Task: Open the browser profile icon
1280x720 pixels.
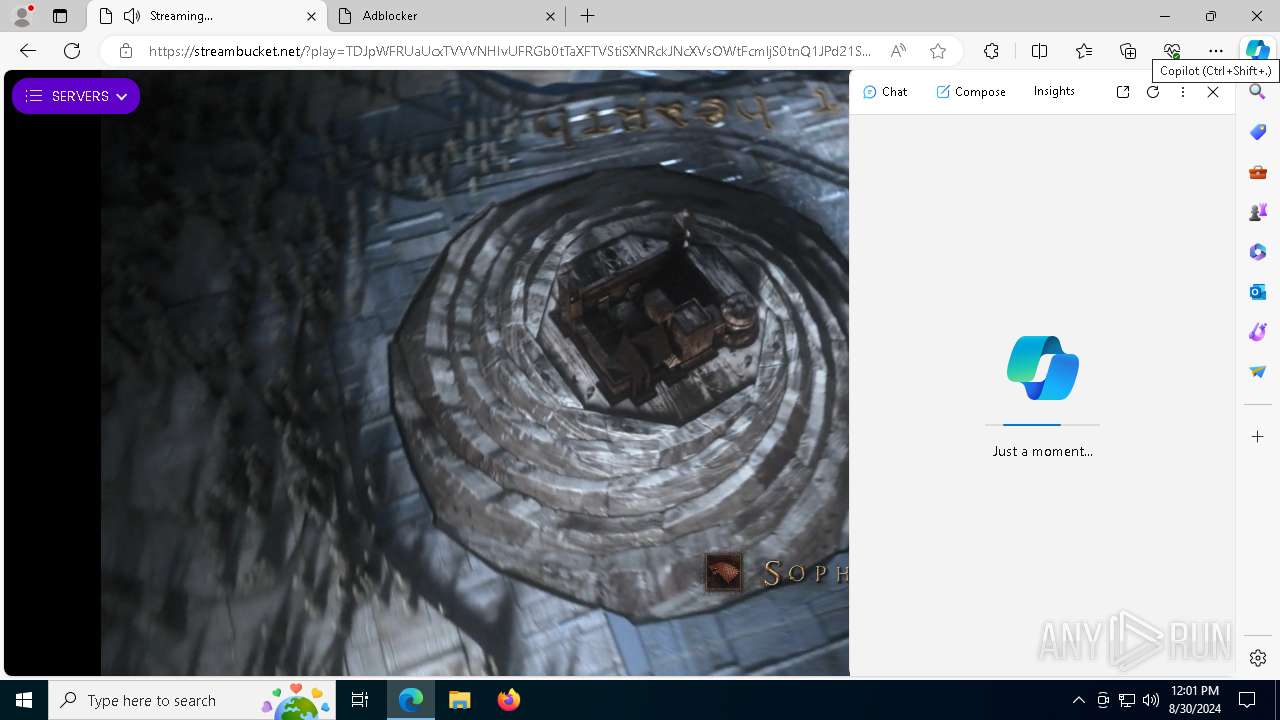Action: 22,15
